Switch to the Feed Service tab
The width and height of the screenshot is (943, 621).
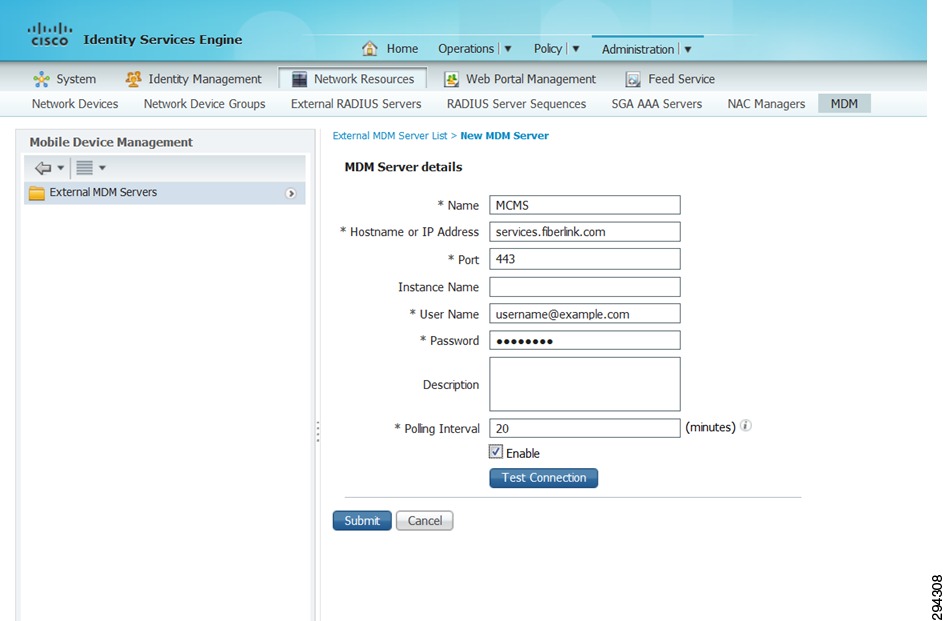click(x=670, y=79)
